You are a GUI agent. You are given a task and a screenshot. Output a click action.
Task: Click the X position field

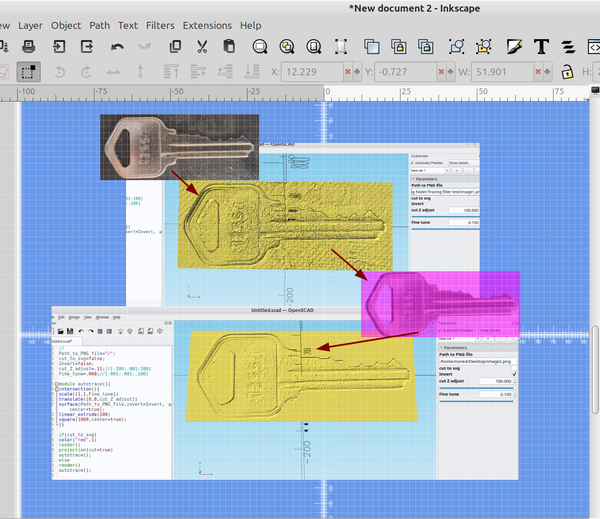pyautogui.click(x=312, y=72)
